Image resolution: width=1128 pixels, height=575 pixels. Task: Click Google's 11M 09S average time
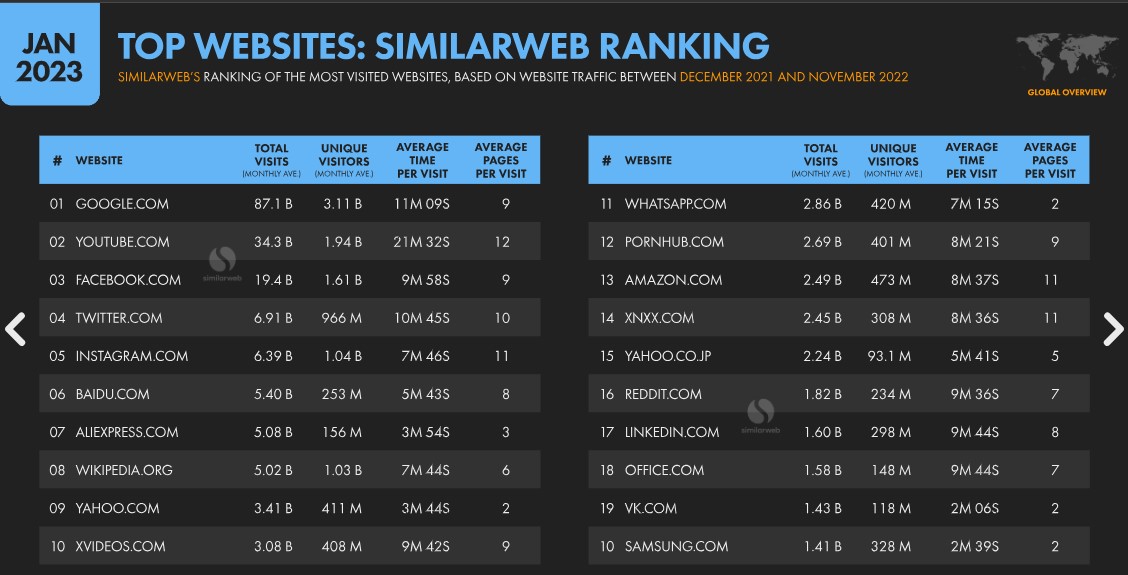coord(423,204)
